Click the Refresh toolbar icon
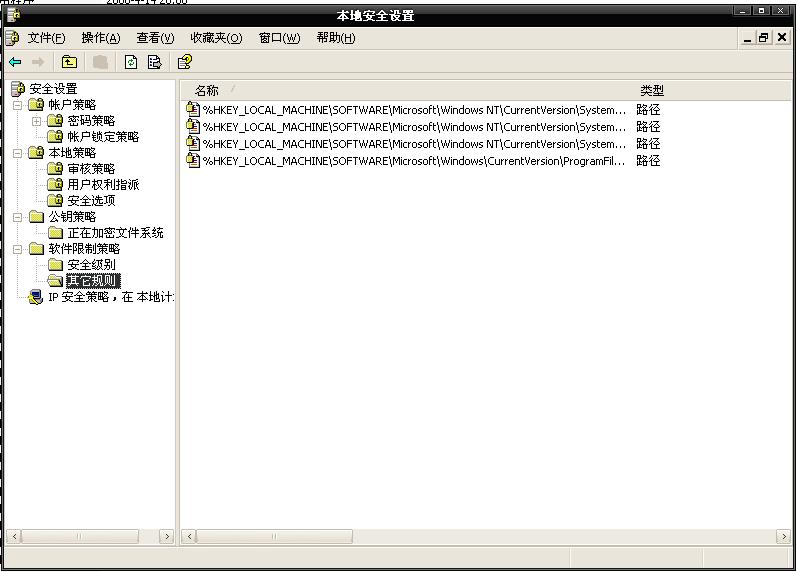The image size is (797, 572). click(131, 62)
